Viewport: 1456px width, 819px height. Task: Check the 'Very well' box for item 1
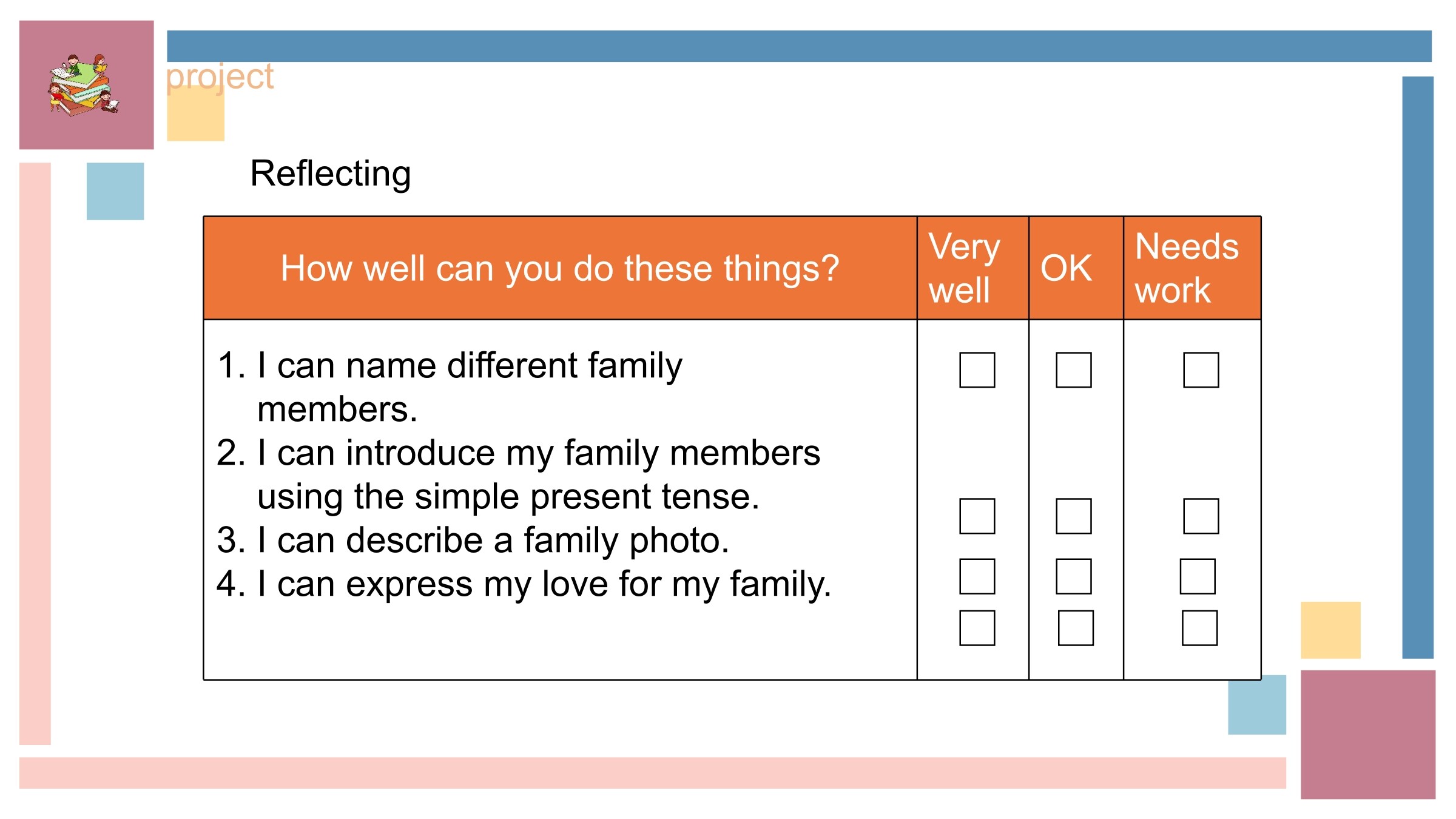[977, 369]
